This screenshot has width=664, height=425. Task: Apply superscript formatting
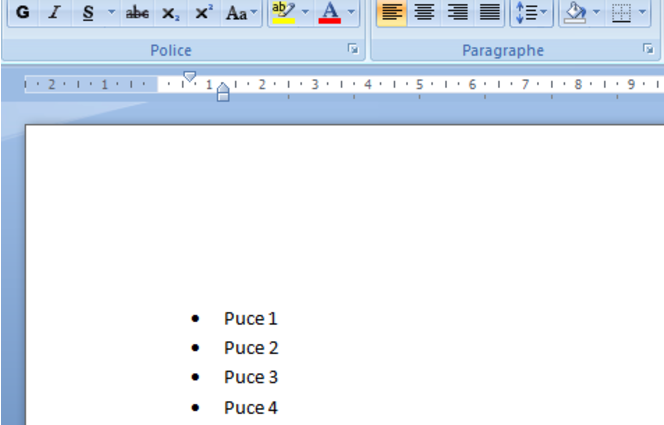204,13
